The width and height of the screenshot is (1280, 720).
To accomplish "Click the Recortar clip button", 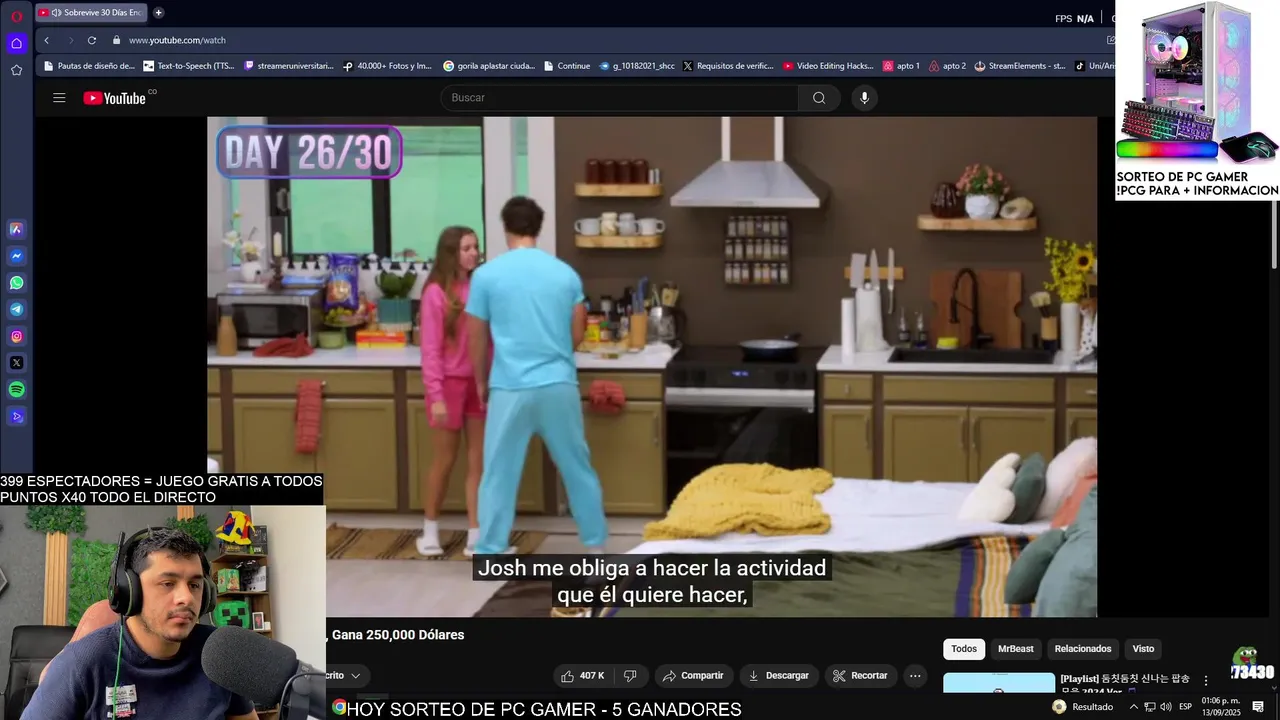I will click(860, 676).
